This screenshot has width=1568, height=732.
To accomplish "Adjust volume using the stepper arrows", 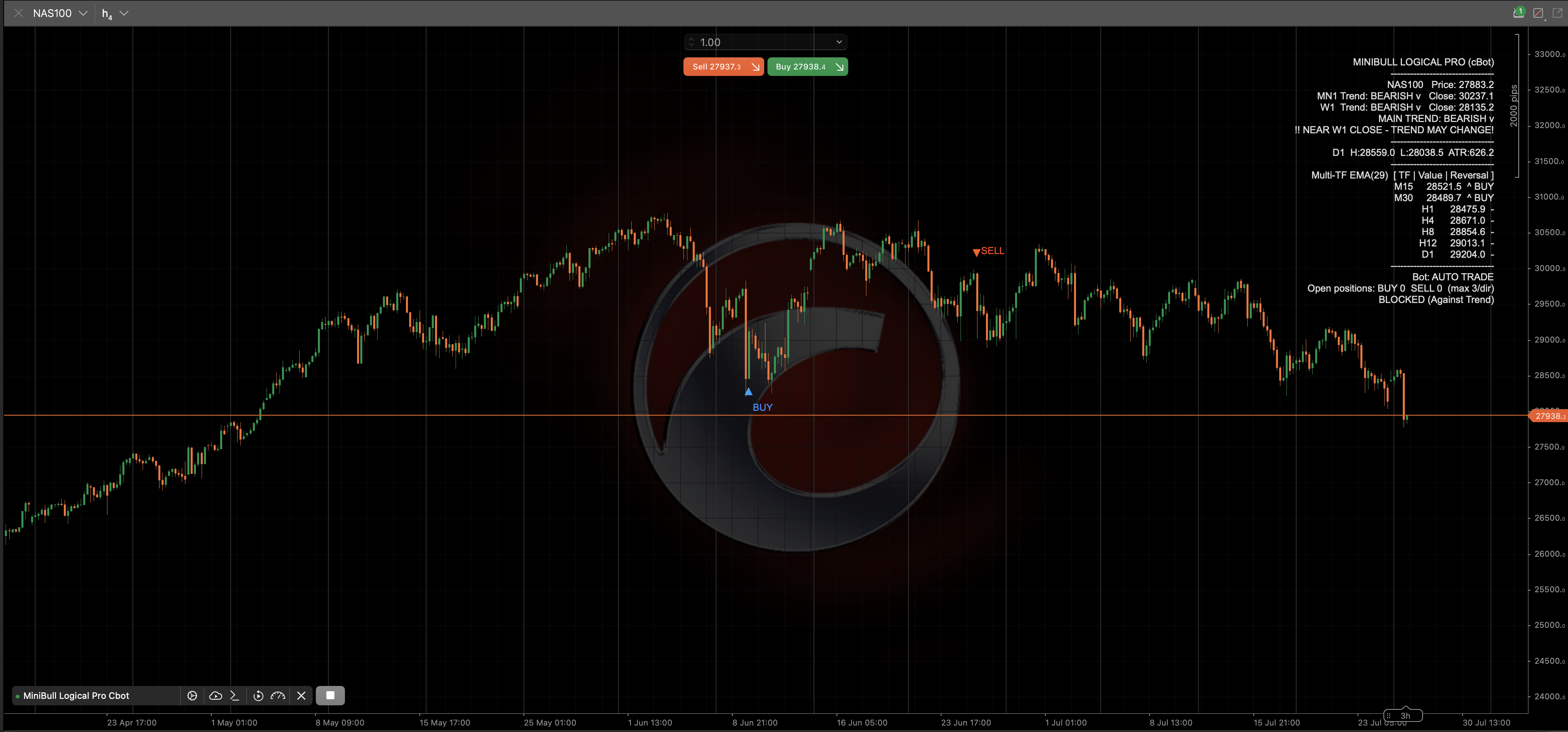I will (691, 42).
